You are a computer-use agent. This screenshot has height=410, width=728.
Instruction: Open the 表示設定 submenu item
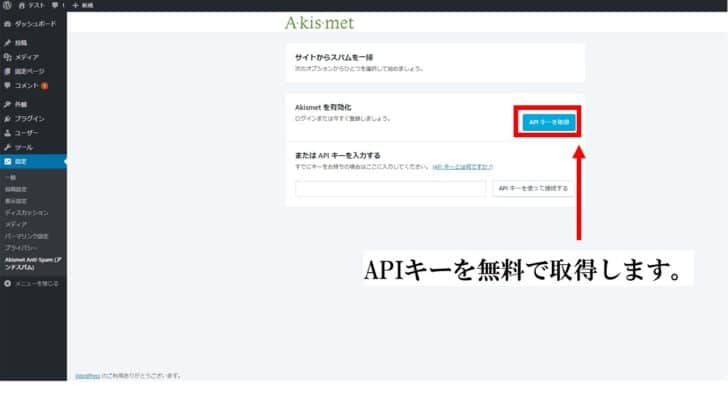tap(16, 201)
